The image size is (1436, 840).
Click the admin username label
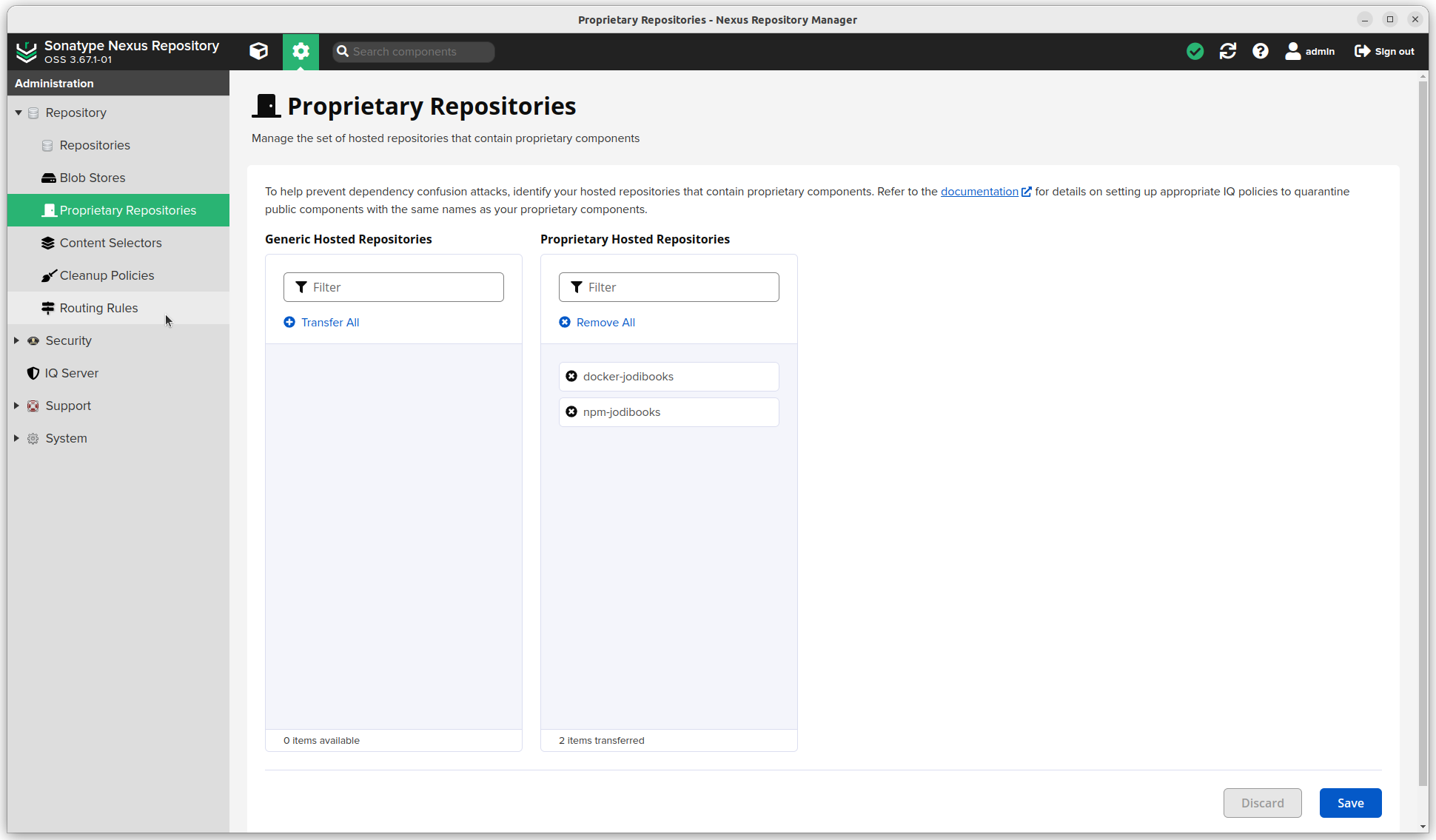tap(1320, 51)
